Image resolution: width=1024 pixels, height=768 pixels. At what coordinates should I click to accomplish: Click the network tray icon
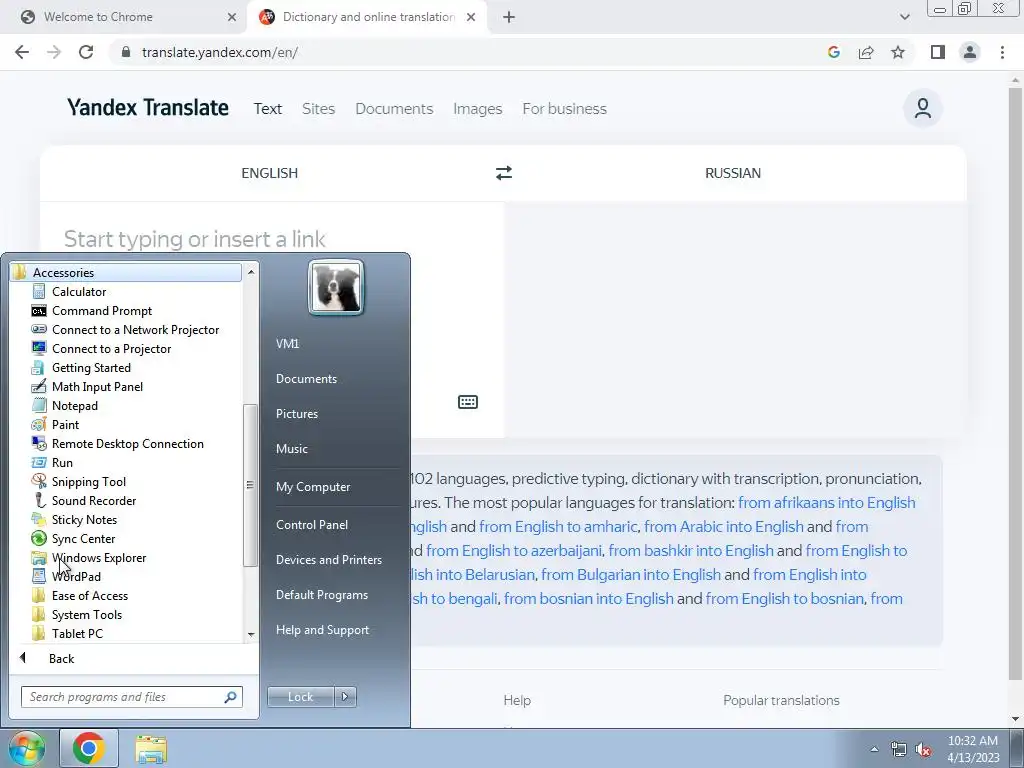point(899,750)
